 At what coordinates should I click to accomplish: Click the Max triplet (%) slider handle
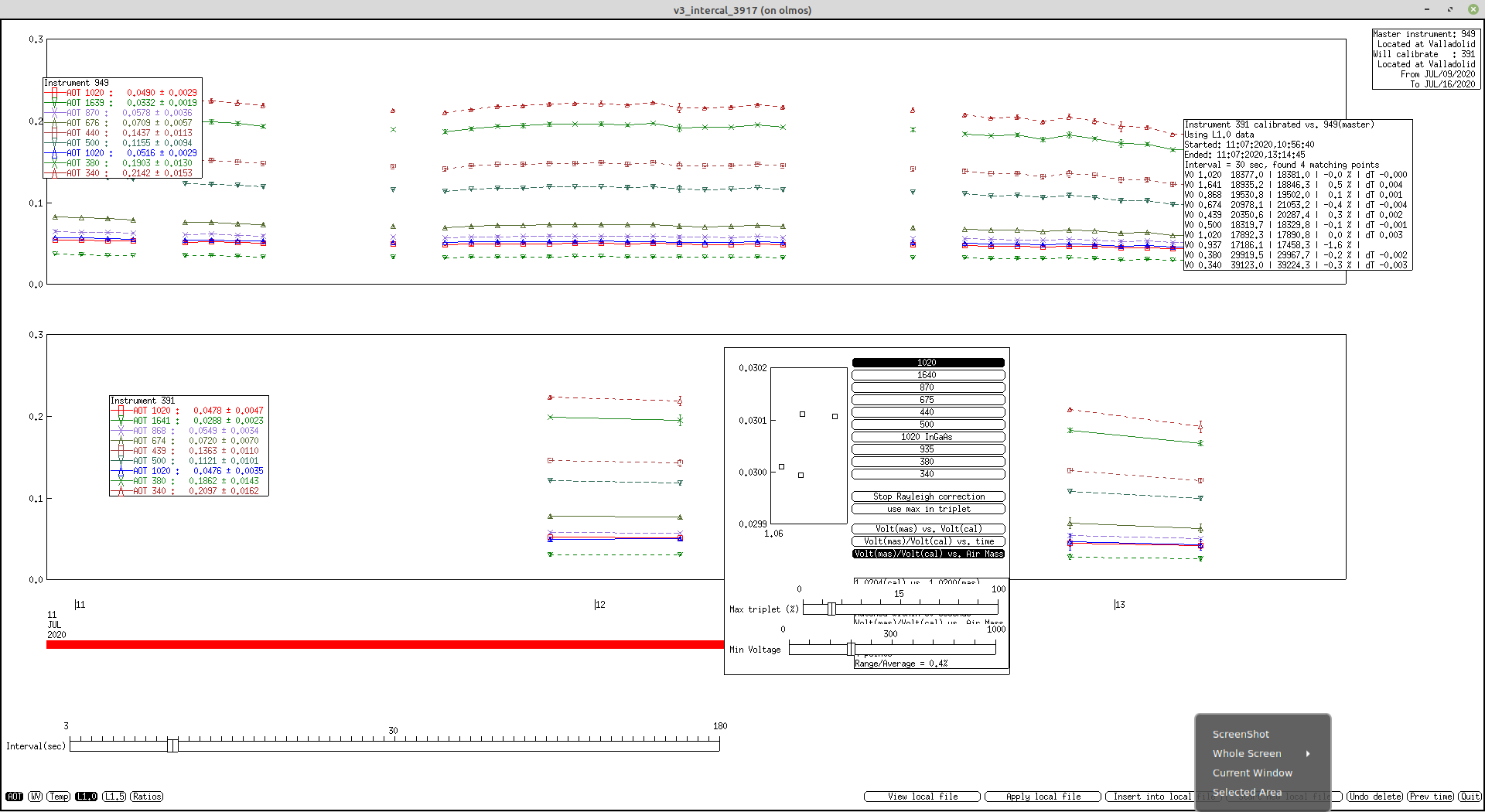click(x=831, y=609)
